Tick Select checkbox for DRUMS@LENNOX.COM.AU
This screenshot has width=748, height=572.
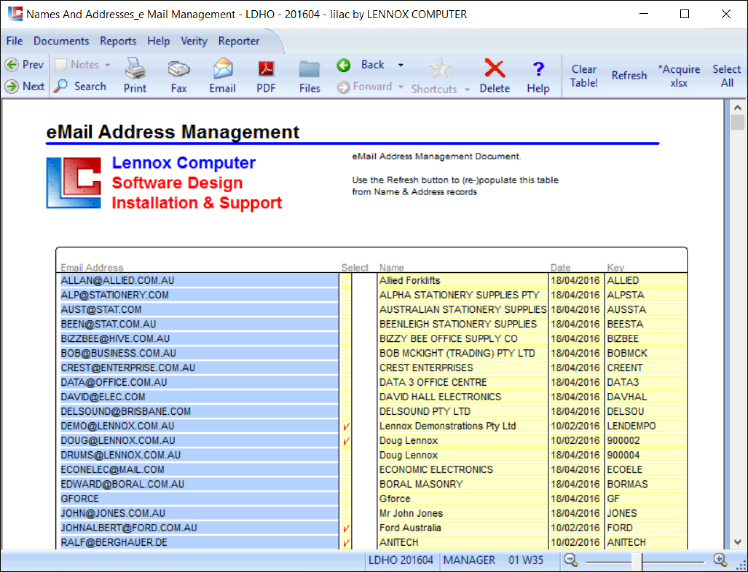click(346, 455)
